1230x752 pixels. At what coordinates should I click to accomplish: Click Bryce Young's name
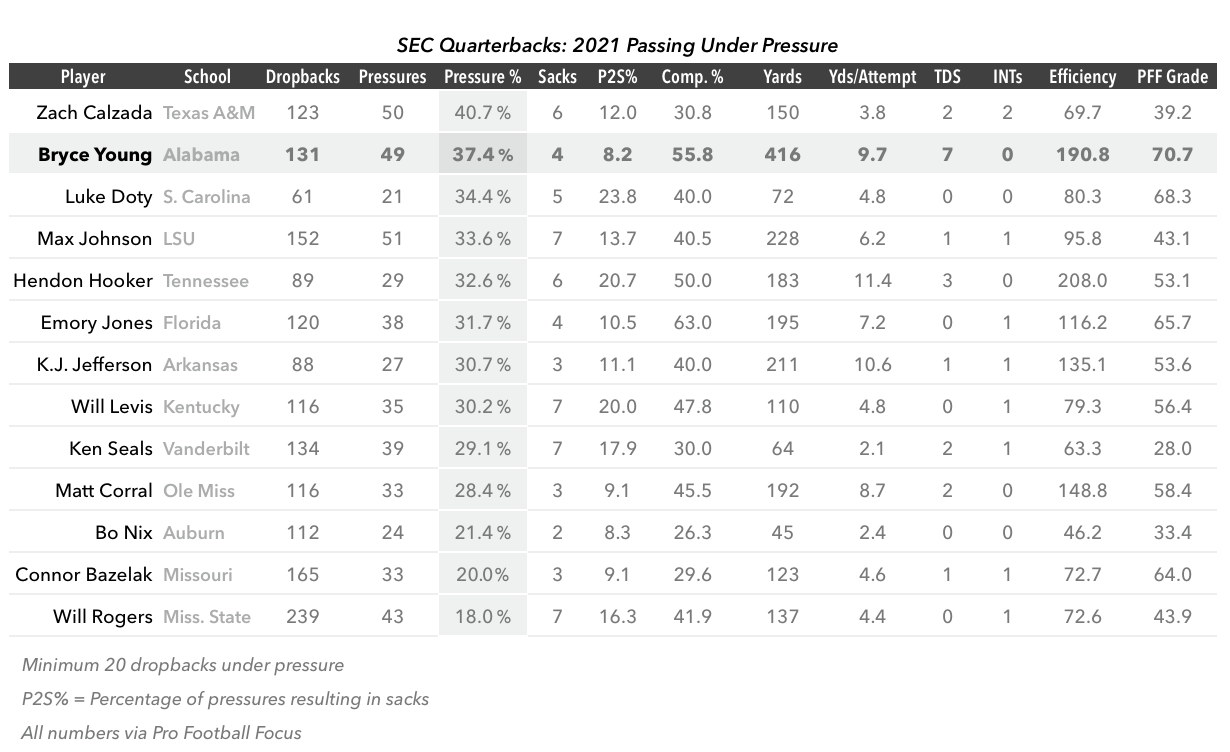point(95,155)
